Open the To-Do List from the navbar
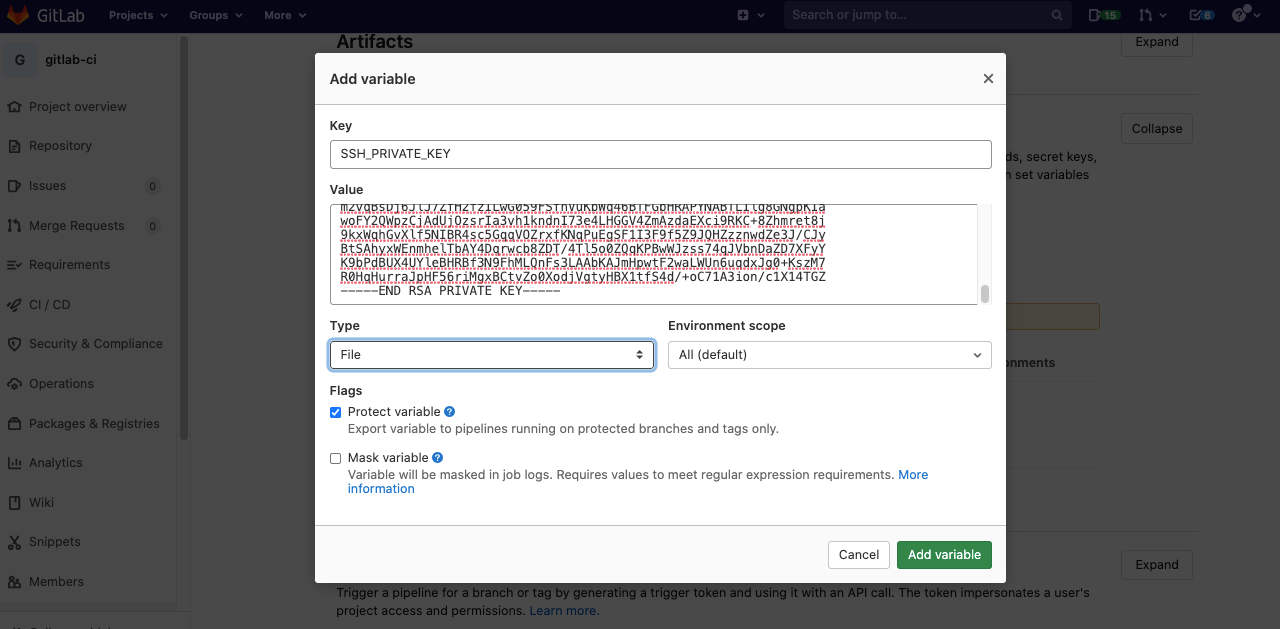Viewport: 1280px width, 629px height. pyautogui.click(x=1196, y=14)
